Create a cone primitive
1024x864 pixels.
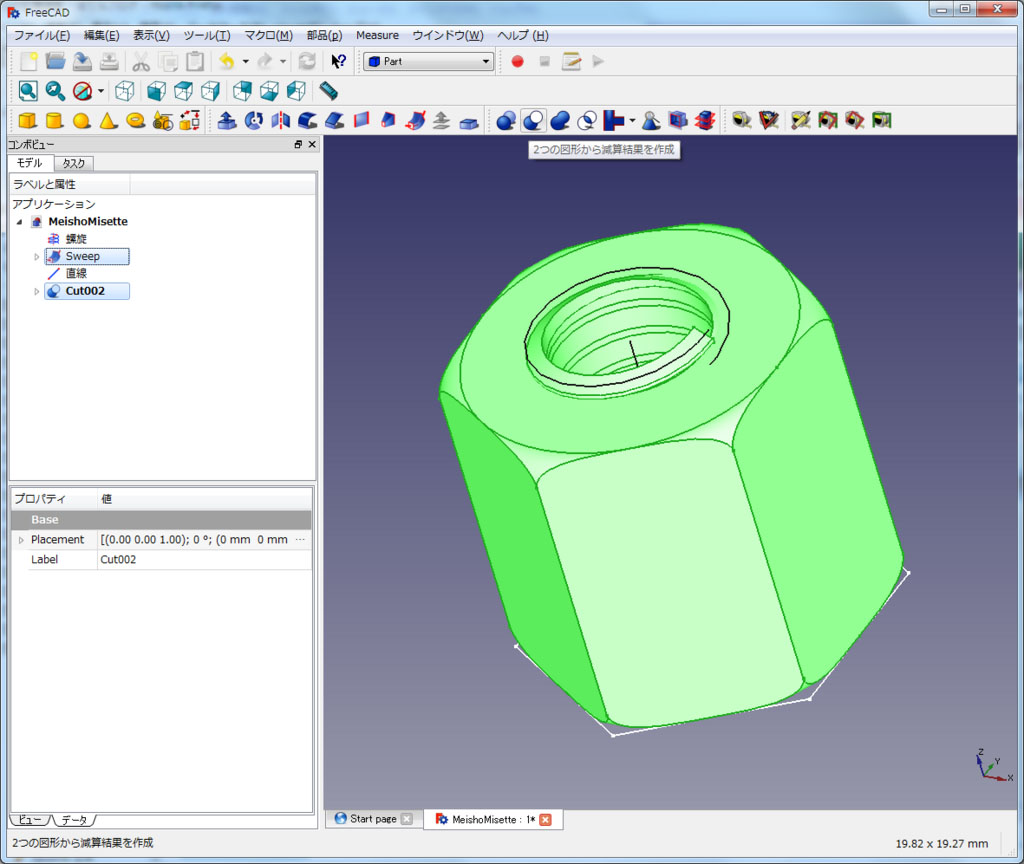coord(108,120)
